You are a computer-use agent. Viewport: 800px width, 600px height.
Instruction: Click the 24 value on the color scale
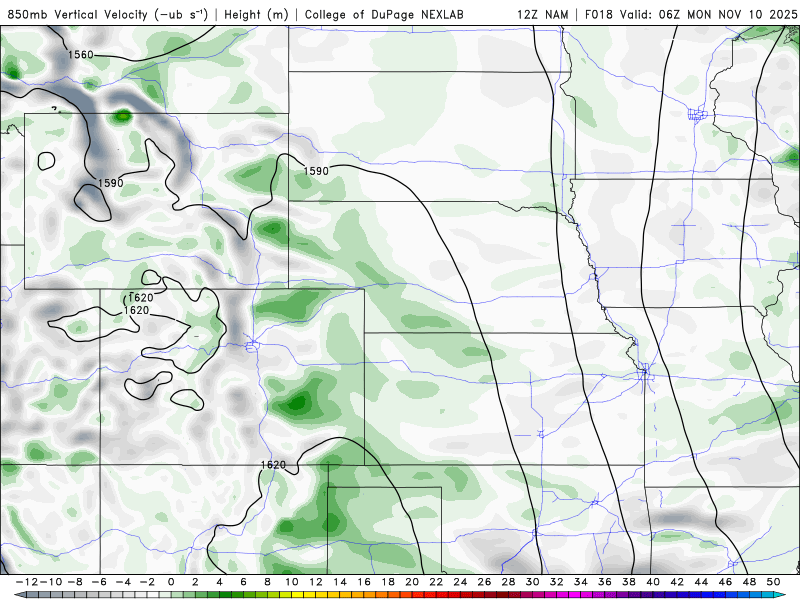coord(460,582)
